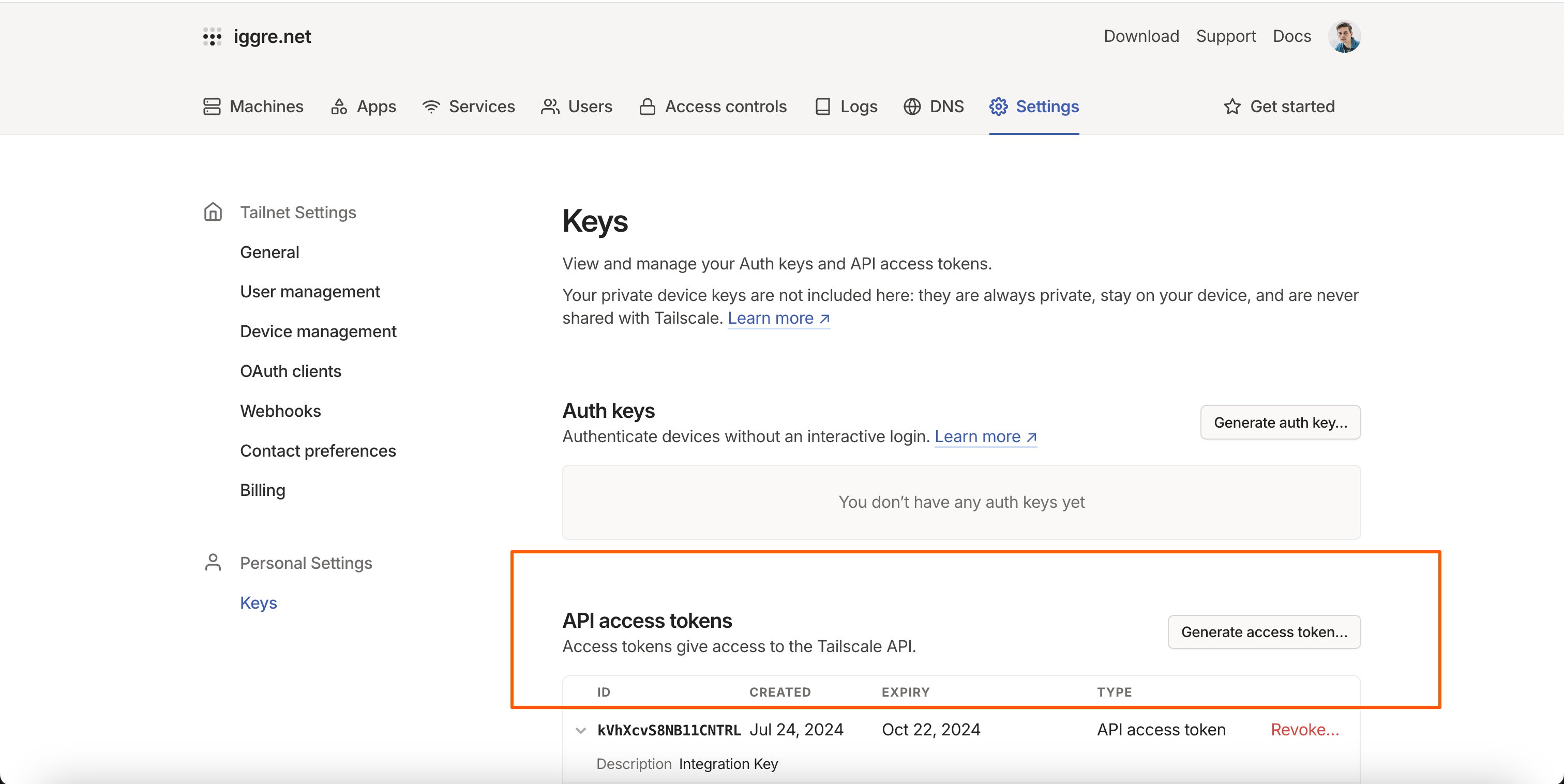Viewport: 1564px width, 784px height.
Task: Select the Settings tab label
Action: pyautogui.click(x=1047, y=106)
